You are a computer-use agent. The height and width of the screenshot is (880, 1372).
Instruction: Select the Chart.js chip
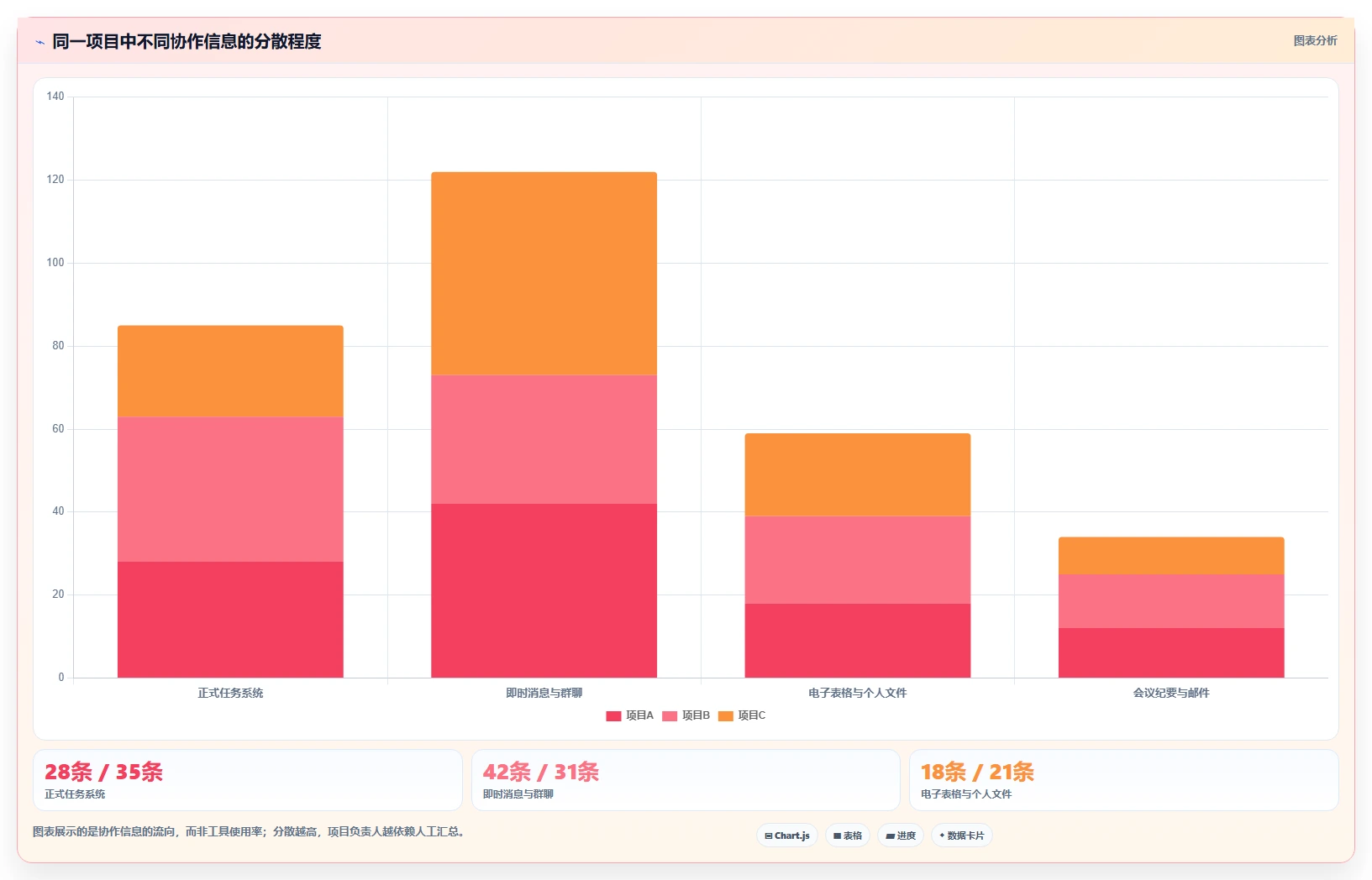point(787,835)
